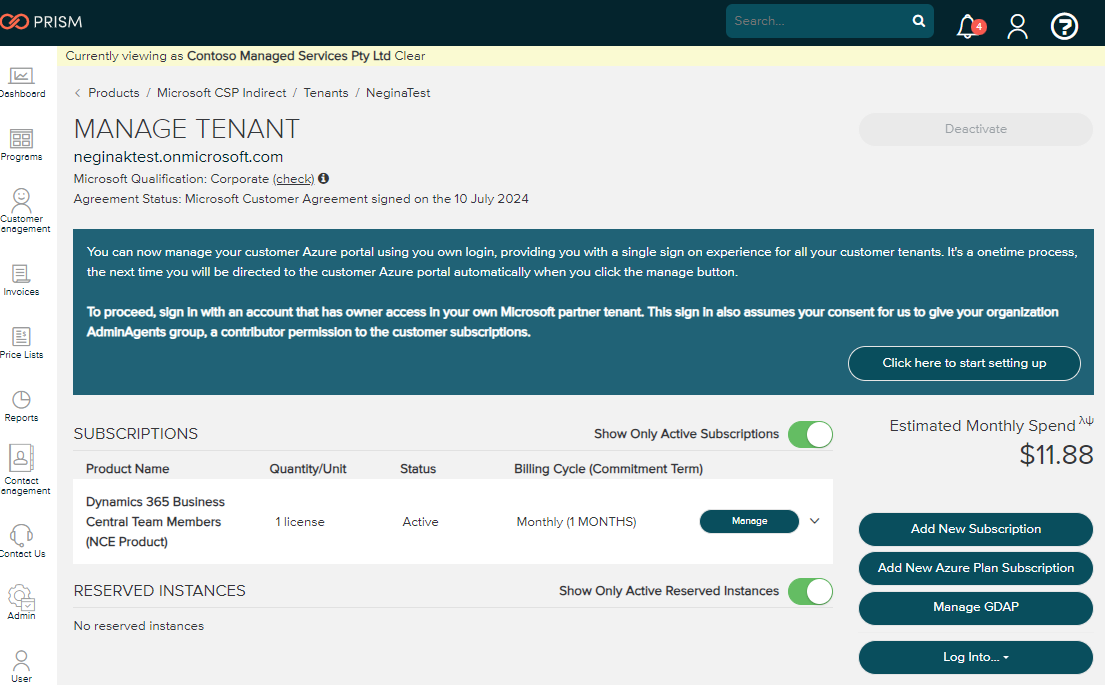Open Invoices in the sidebar
The height and width of the screenshot is (685, 1105).
point(21,280)
